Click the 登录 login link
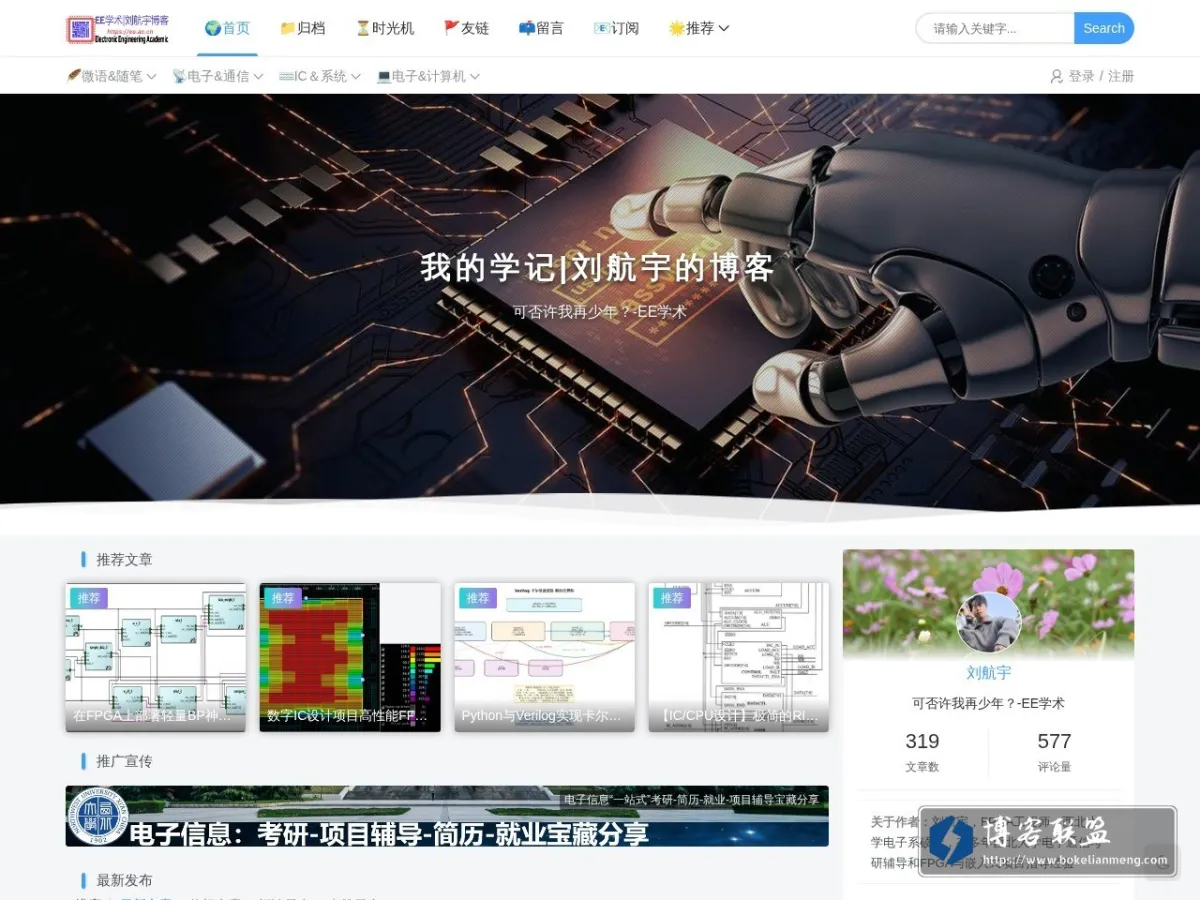The height and width of the screenshot is (900, 1200). coord(1081,76)
